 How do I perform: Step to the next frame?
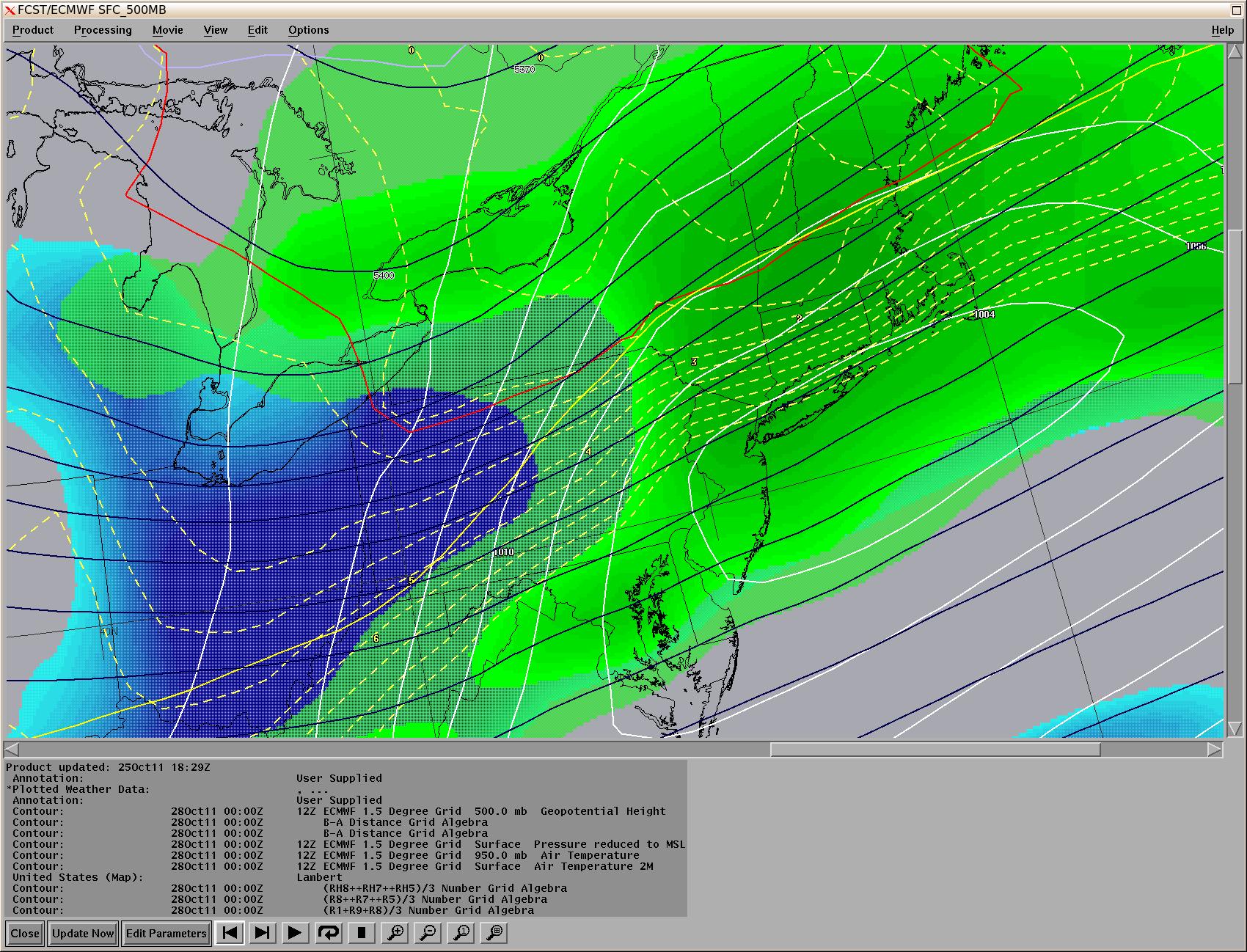point(262,933)
